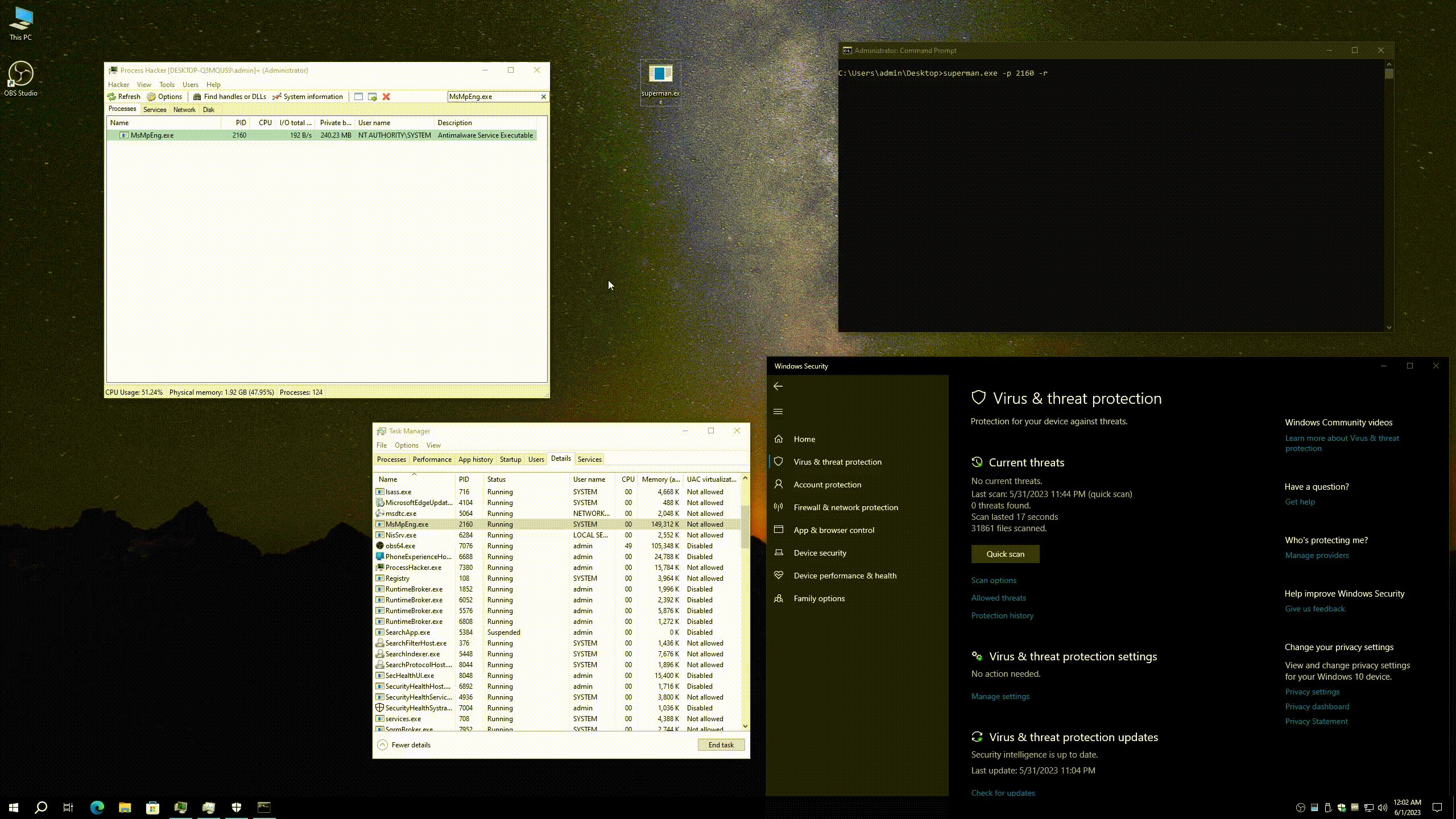Open Performance tab in Task Manager
Image resolution: width=1456 pixels, height=819 pixels.
(432, 460)
